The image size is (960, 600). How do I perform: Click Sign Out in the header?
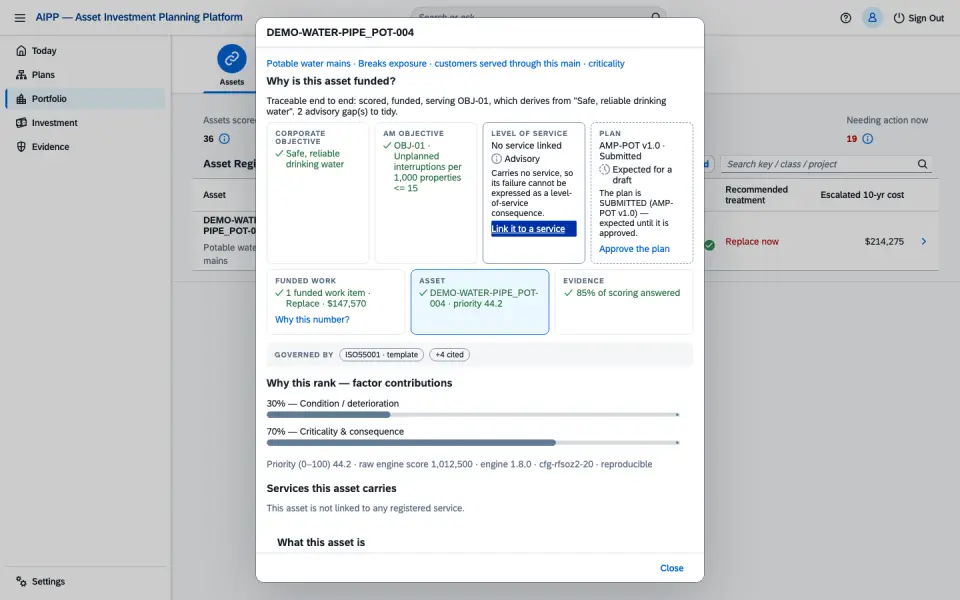[918, 18]
